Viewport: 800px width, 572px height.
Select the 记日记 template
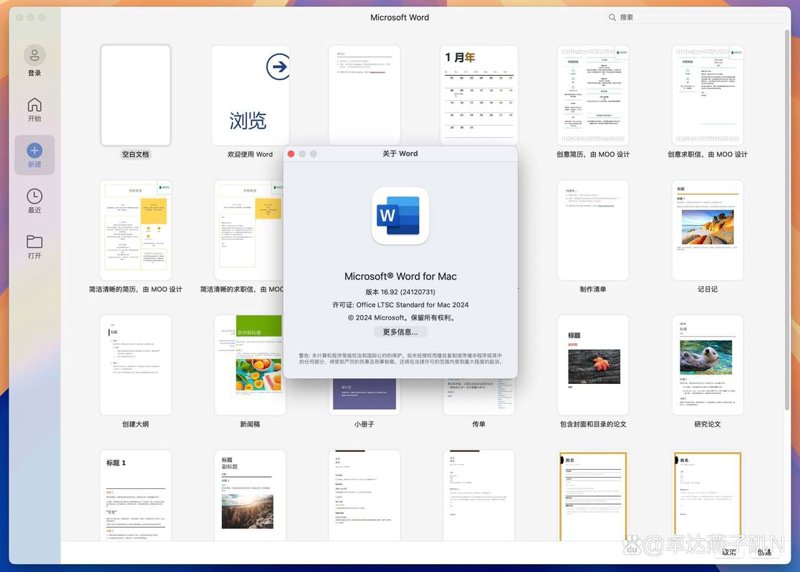pos(707,230)
